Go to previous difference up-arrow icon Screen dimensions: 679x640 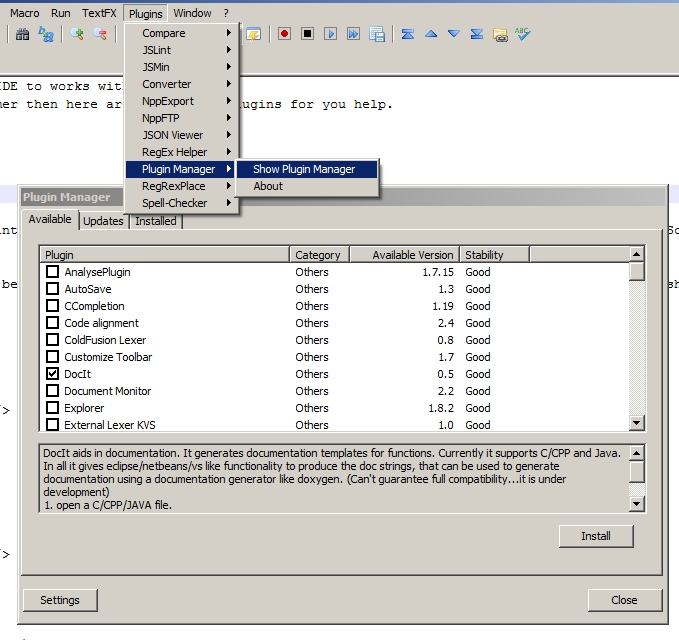(431, 34)
